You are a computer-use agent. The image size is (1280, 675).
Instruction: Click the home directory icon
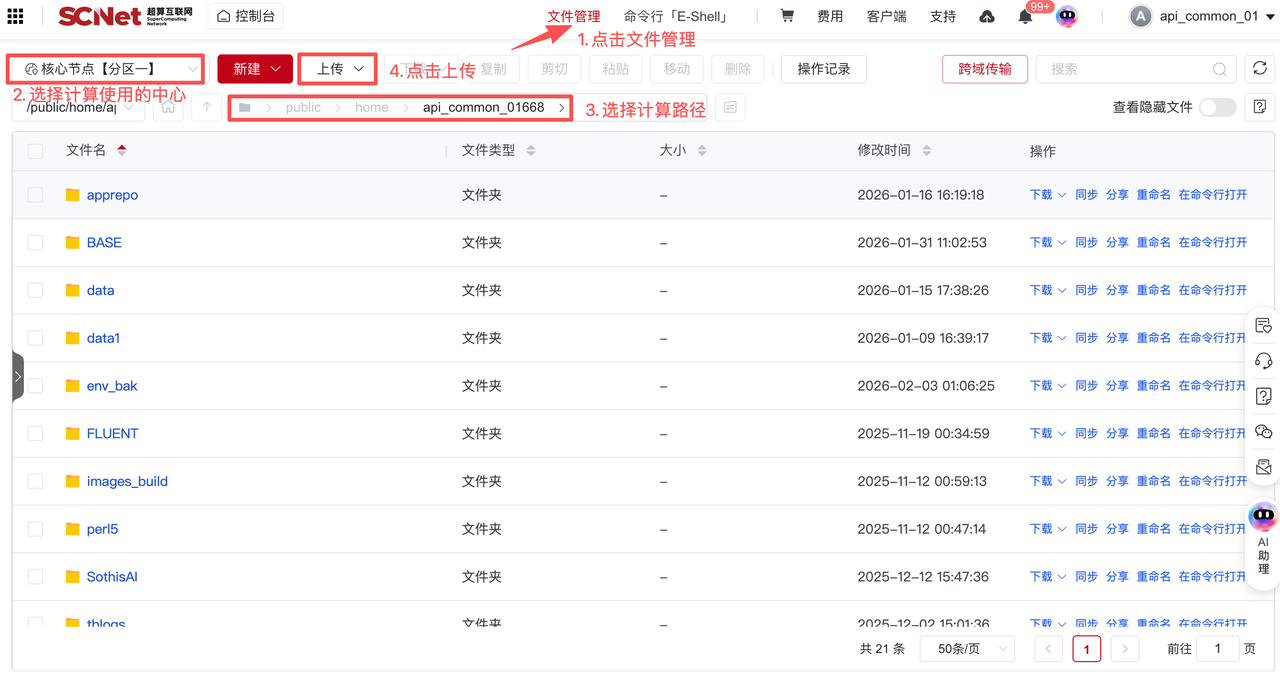click(x=168, y=108)
